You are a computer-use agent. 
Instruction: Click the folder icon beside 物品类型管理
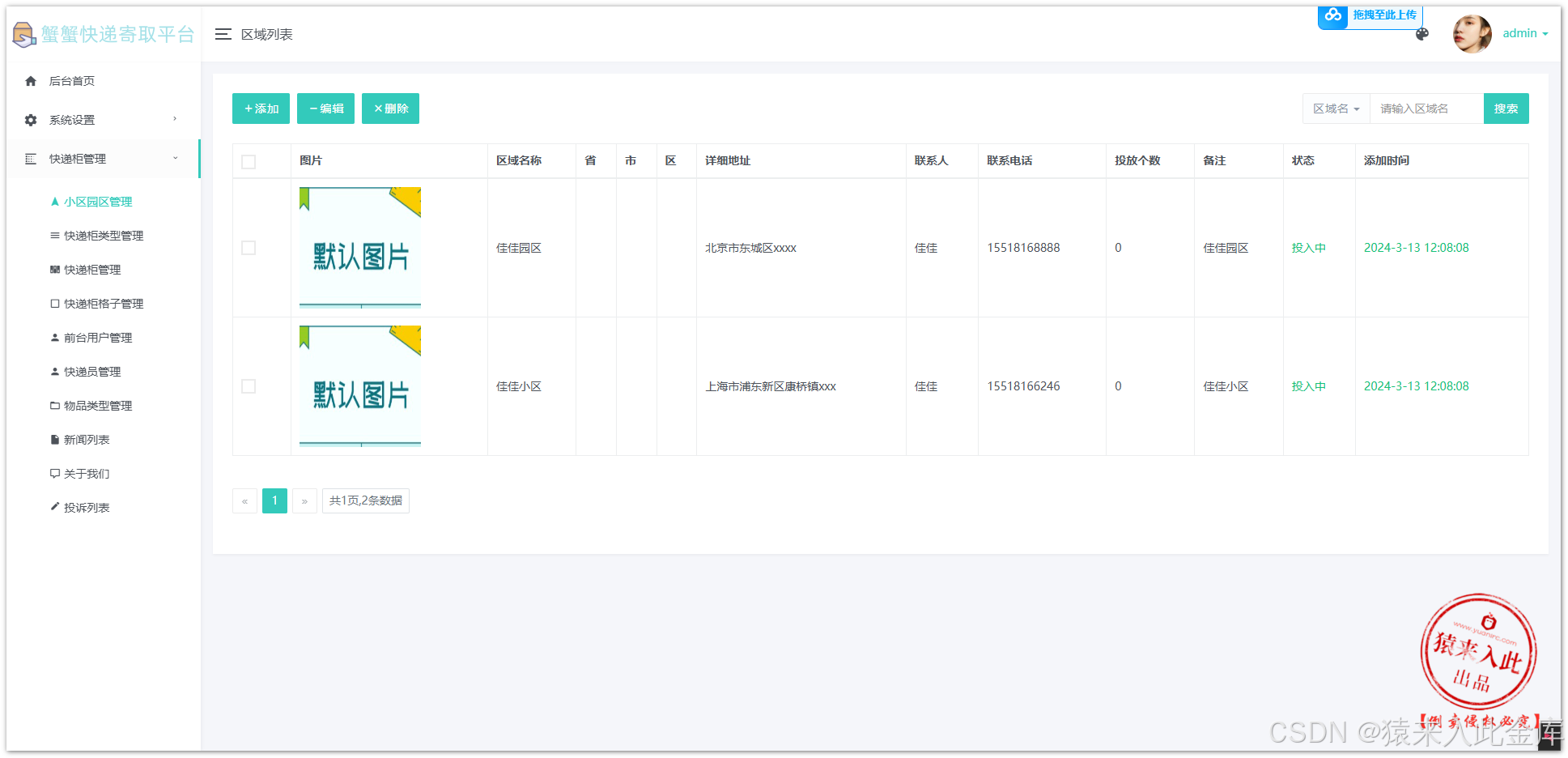pyautogui.click(x=55, y=406)
